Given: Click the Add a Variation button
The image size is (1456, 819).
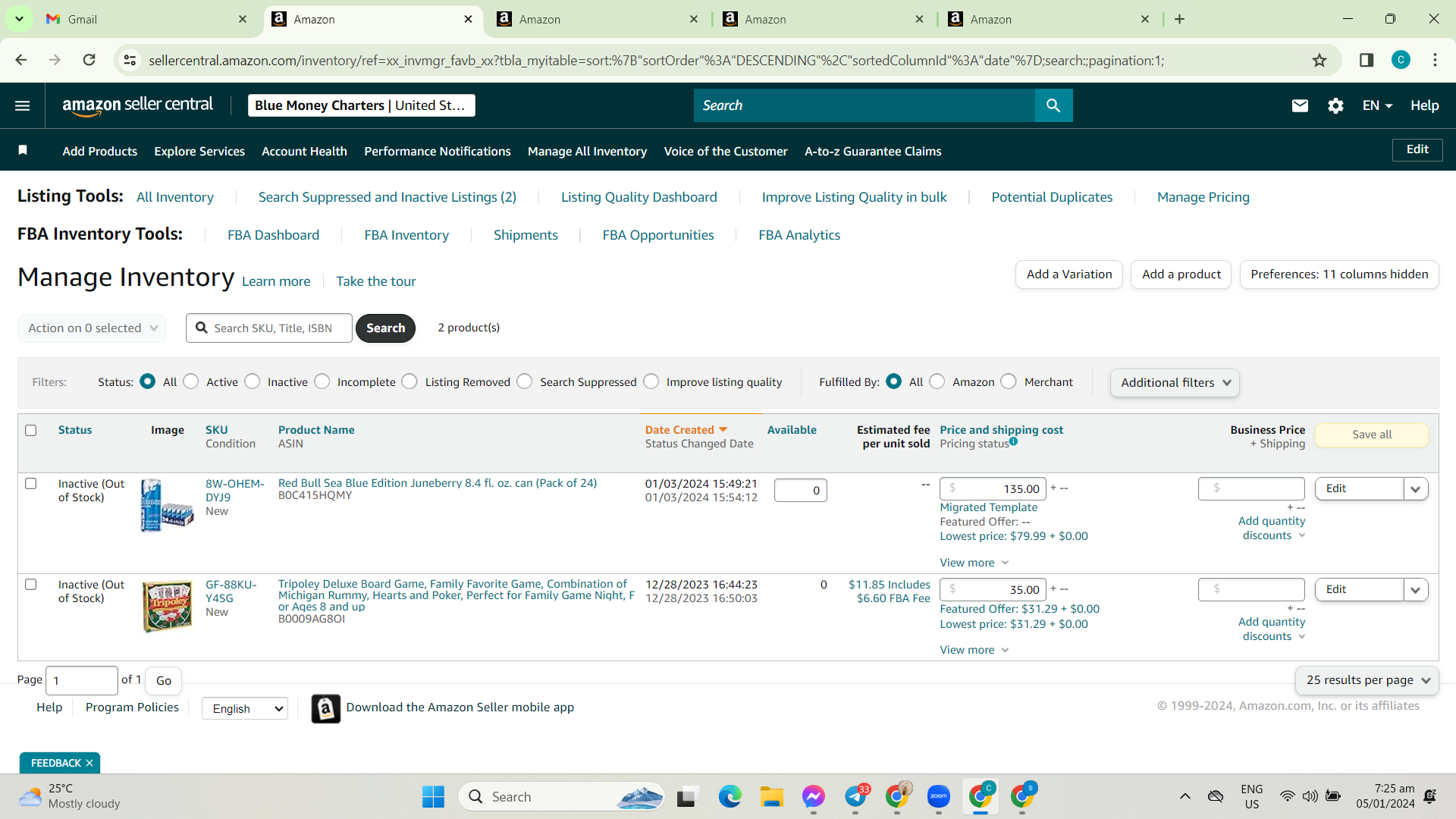Looking at the screenshot, I should tap(1069, 275).
